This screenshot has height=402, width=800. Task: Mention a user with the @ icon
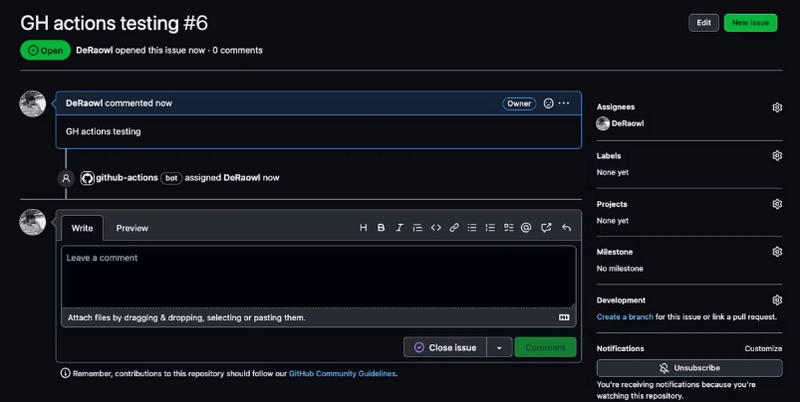point(526,228)
